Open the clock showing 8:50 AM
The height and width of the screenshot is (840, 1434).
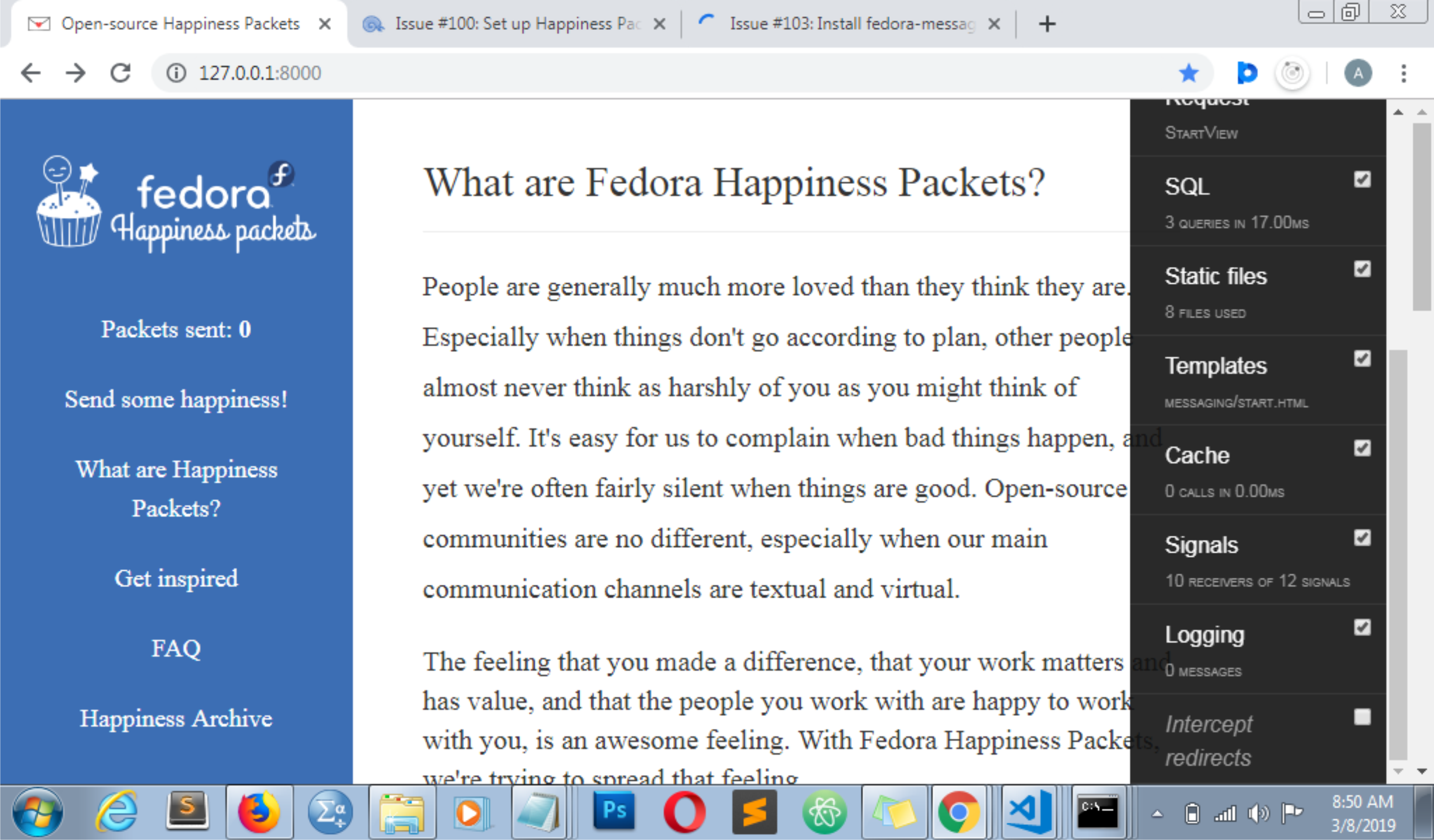1363,813
